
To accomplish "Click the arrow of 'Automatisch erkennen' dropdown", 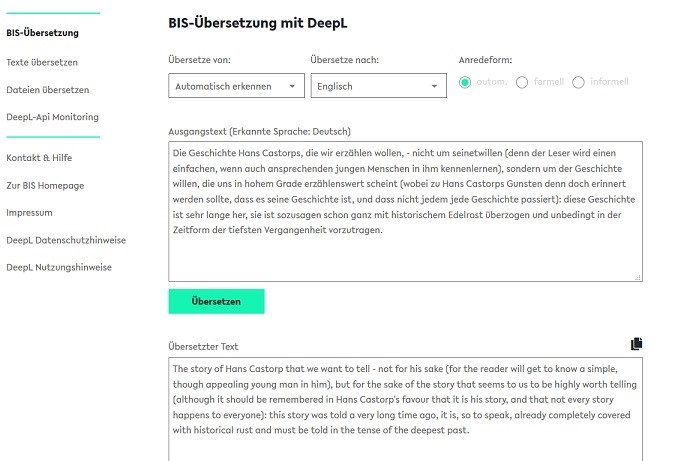I will tap(292, 86).
